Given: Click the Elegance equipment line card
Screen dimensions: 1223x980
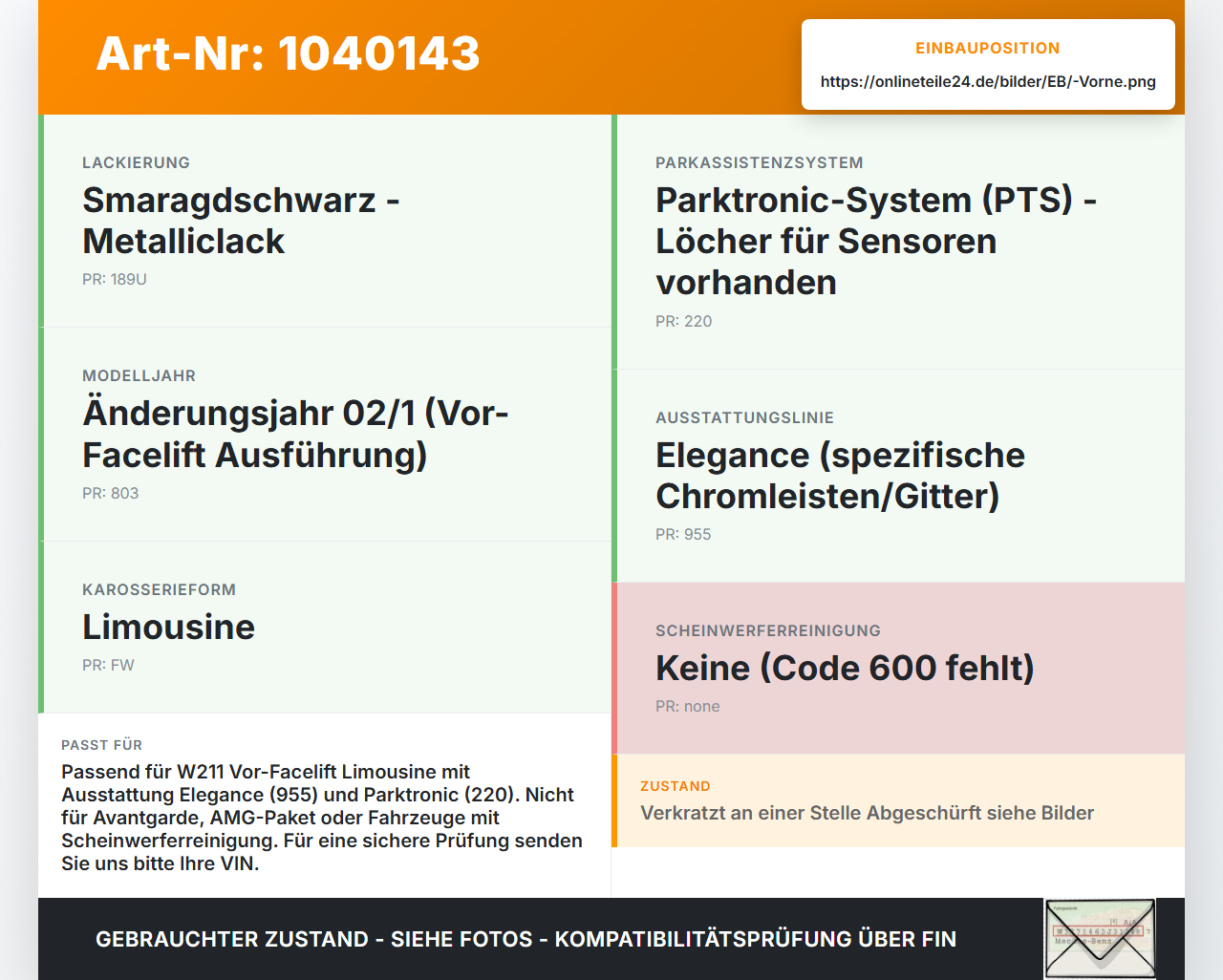Looking at the screenshot, I should tap(898, 476).
